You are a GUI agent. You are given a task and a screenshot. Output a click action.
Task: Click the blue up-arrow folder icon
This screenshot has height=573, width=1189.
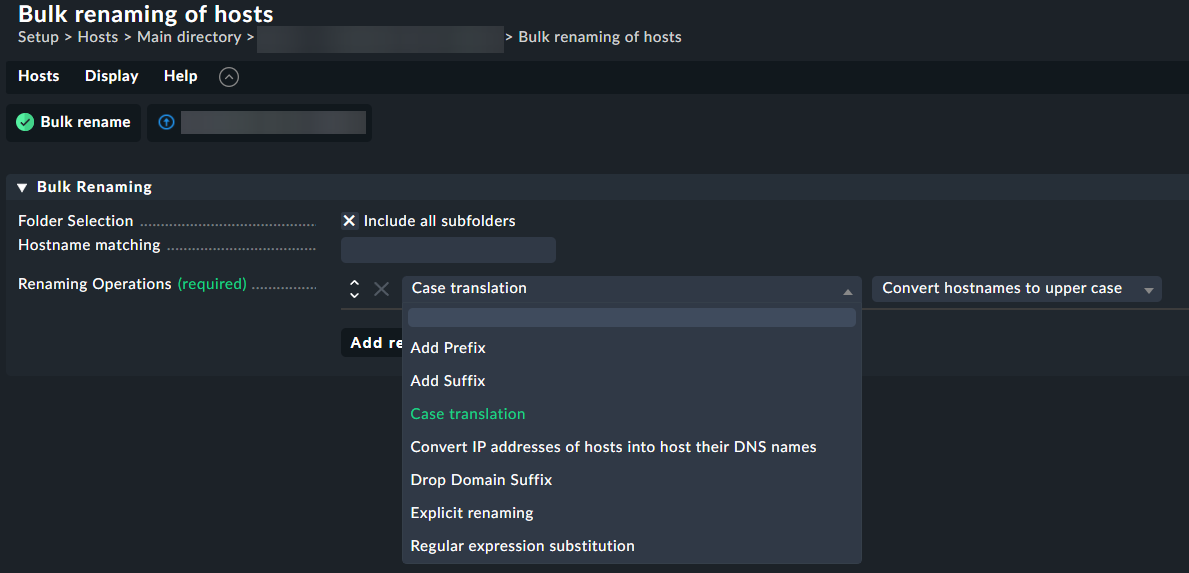point(166,122)
